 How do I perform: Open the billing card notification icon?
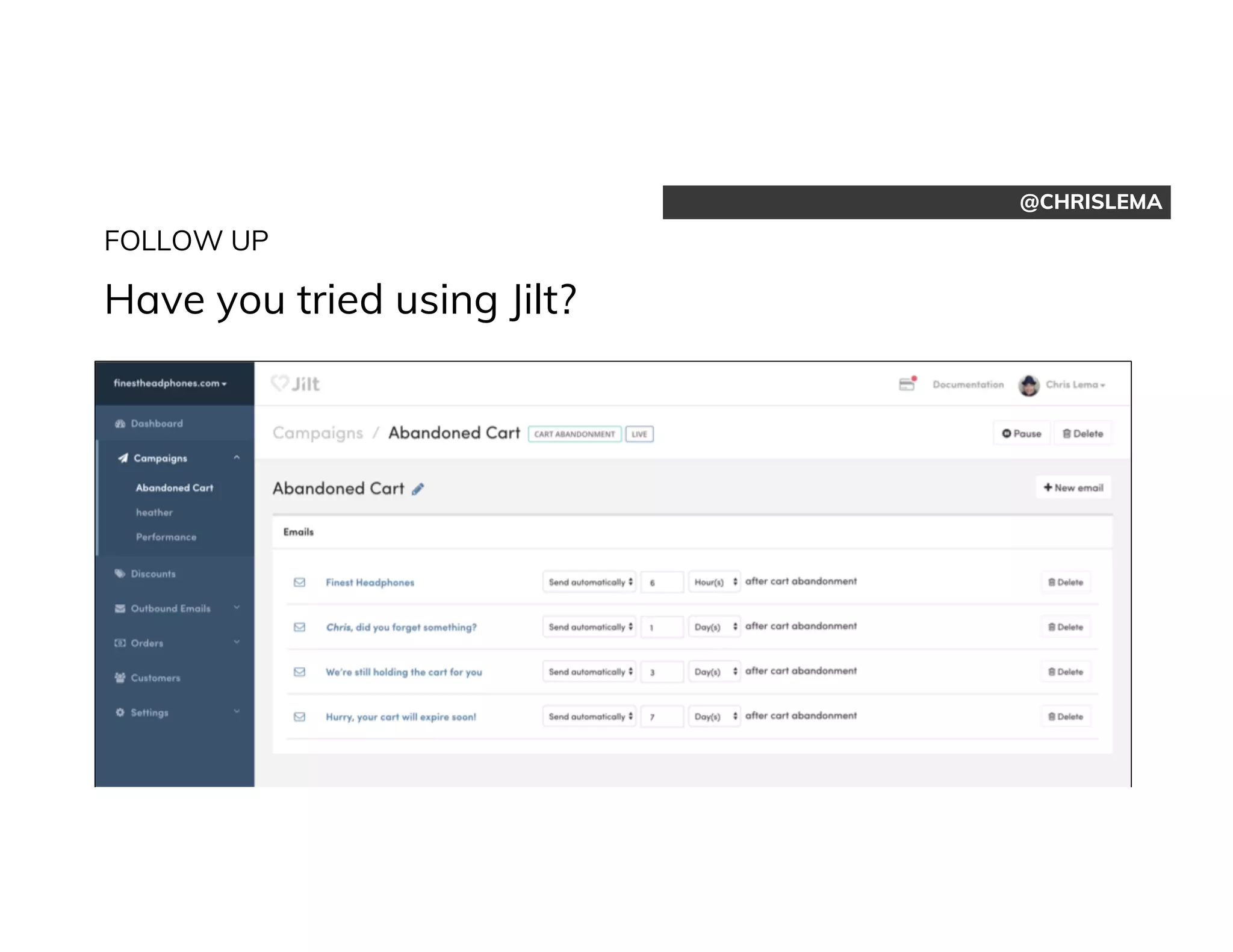tap(907, 384)
